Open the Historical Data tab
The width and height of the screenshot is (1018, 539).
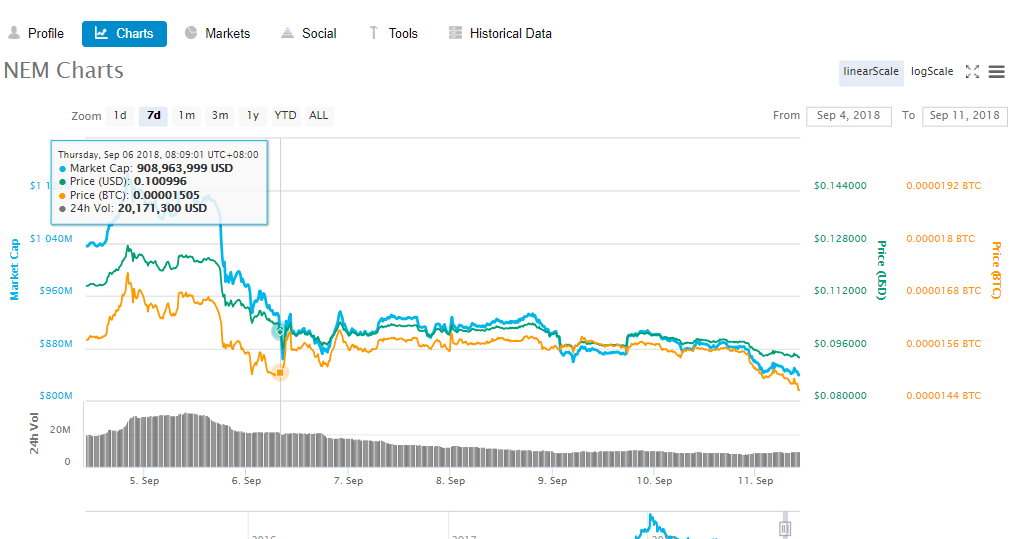point(500,34)
